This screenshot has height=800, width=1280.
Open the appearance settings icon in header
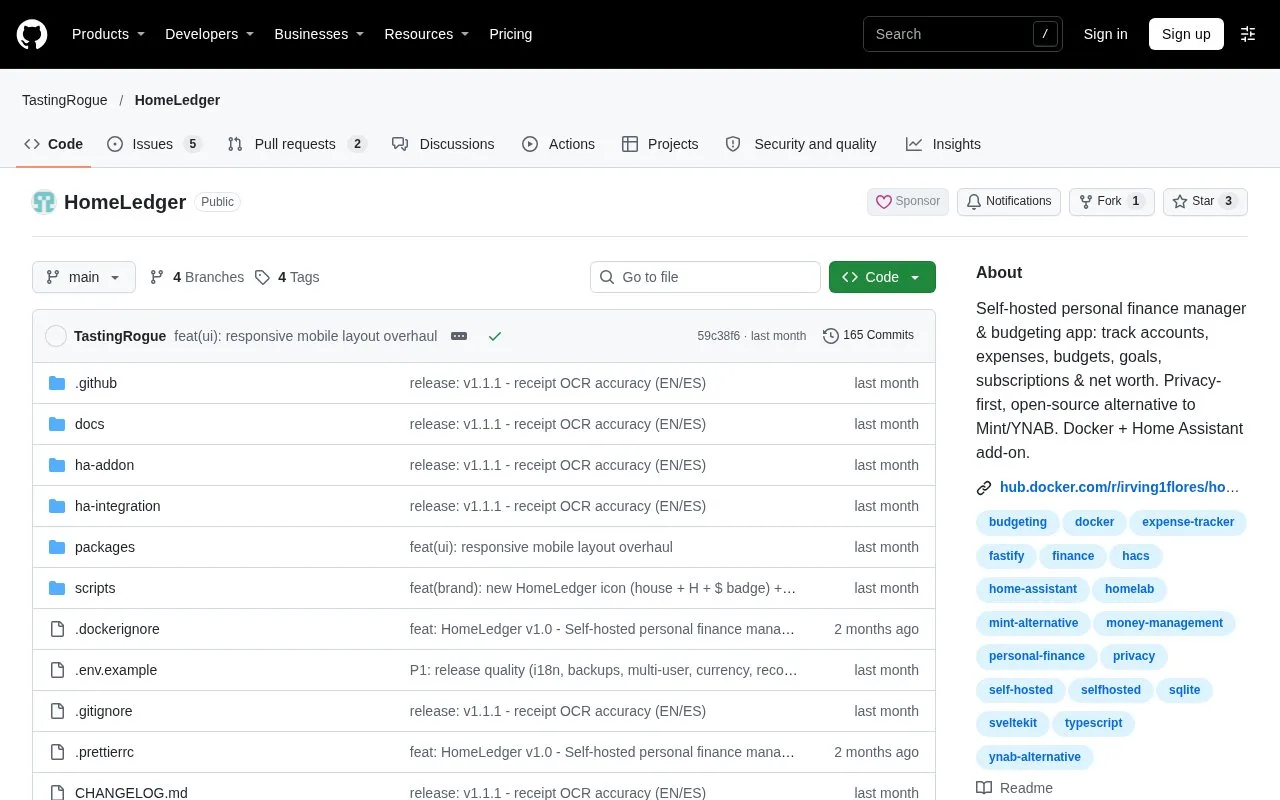click(1248, 34)
